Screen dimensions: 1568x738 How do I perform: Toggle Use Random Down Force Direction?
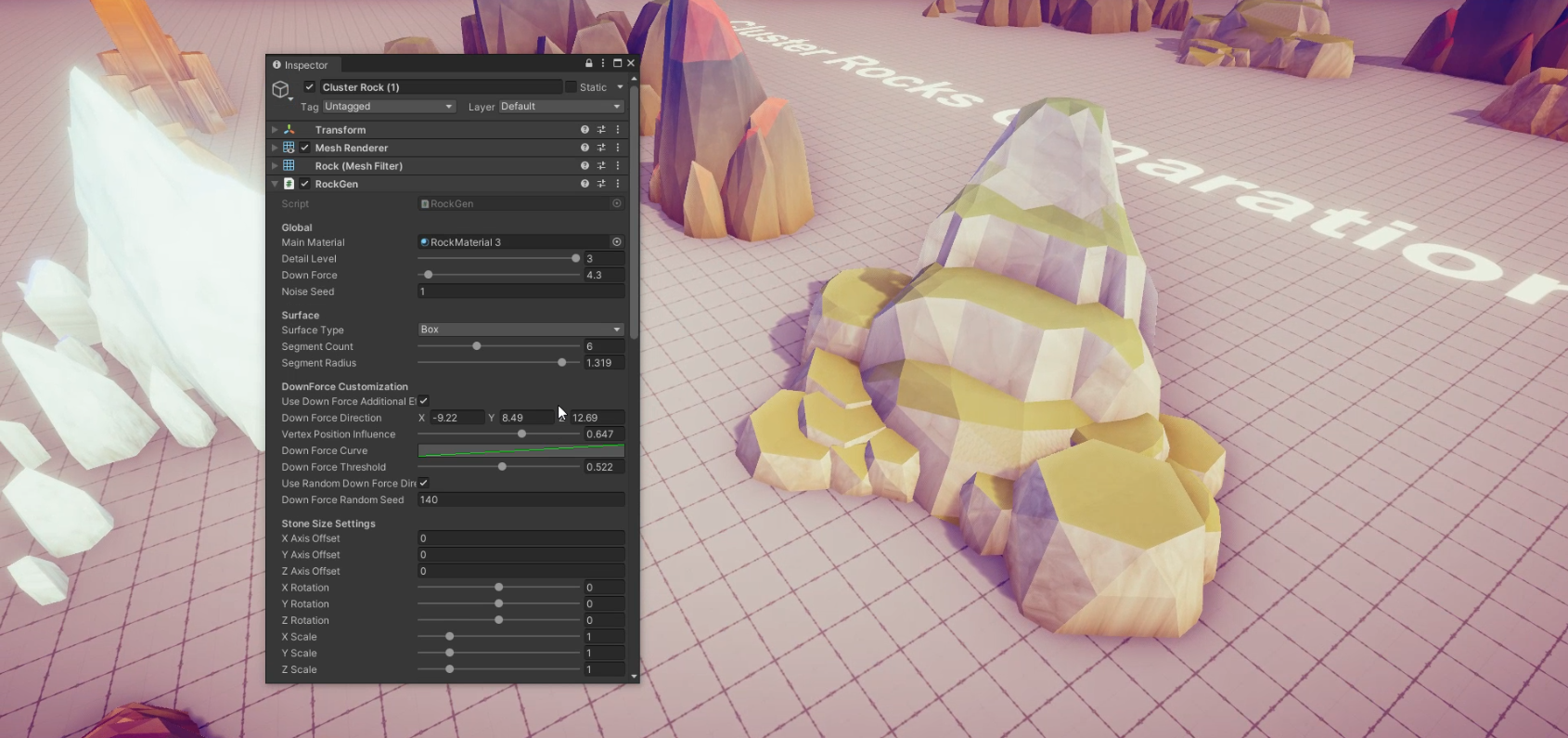click(423, 483)
